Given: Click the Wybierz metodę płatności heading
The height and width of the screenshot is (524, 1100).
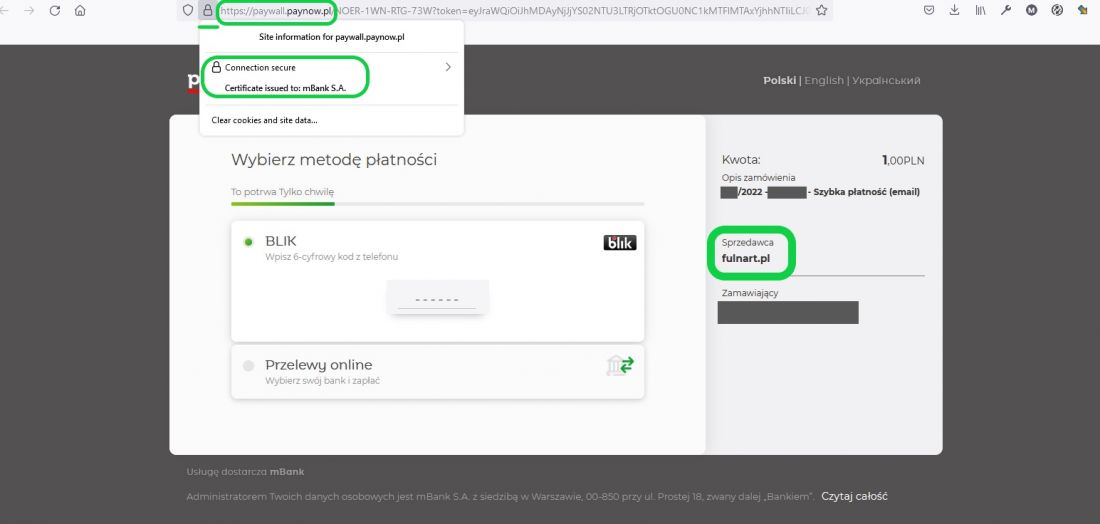Looking at the screenshot, I should point(334,160).
